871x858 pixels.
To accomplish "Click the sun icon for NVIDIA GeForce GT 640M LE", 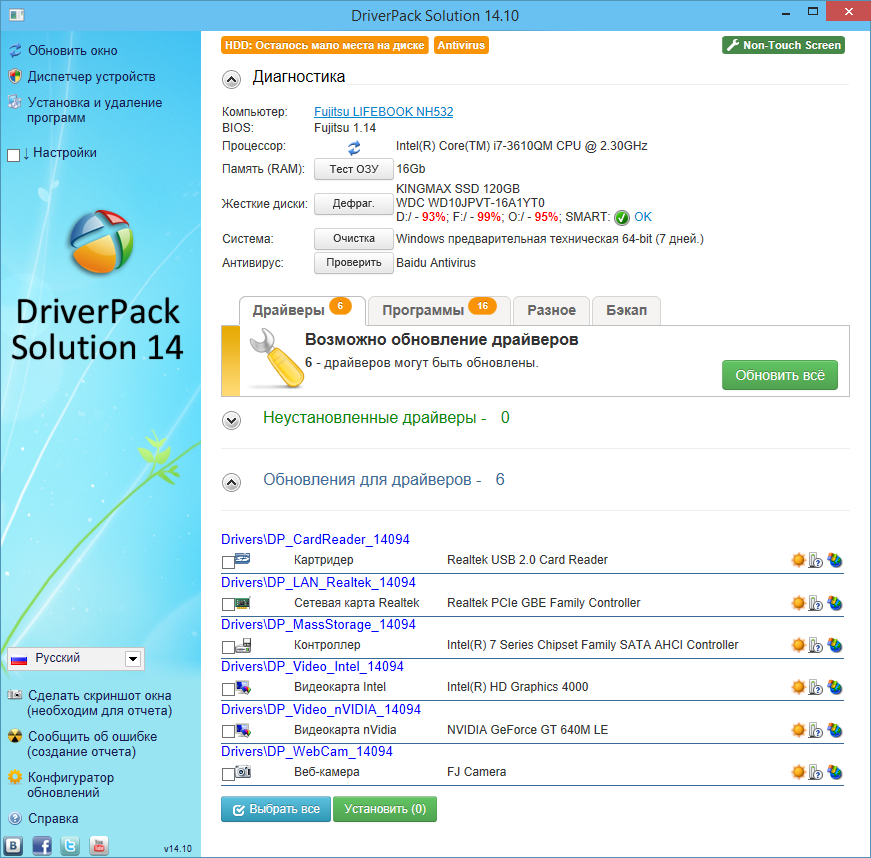I will pos(798,730).
